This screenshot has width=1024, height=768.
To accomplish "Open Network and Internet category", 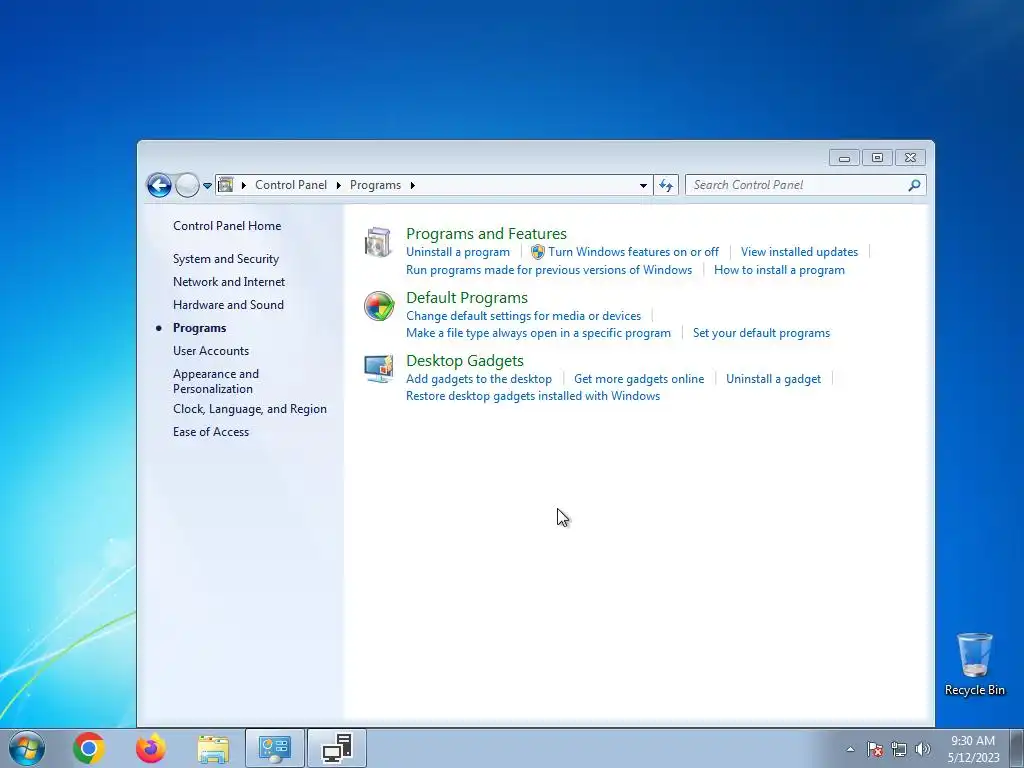I will coord(229,282).
